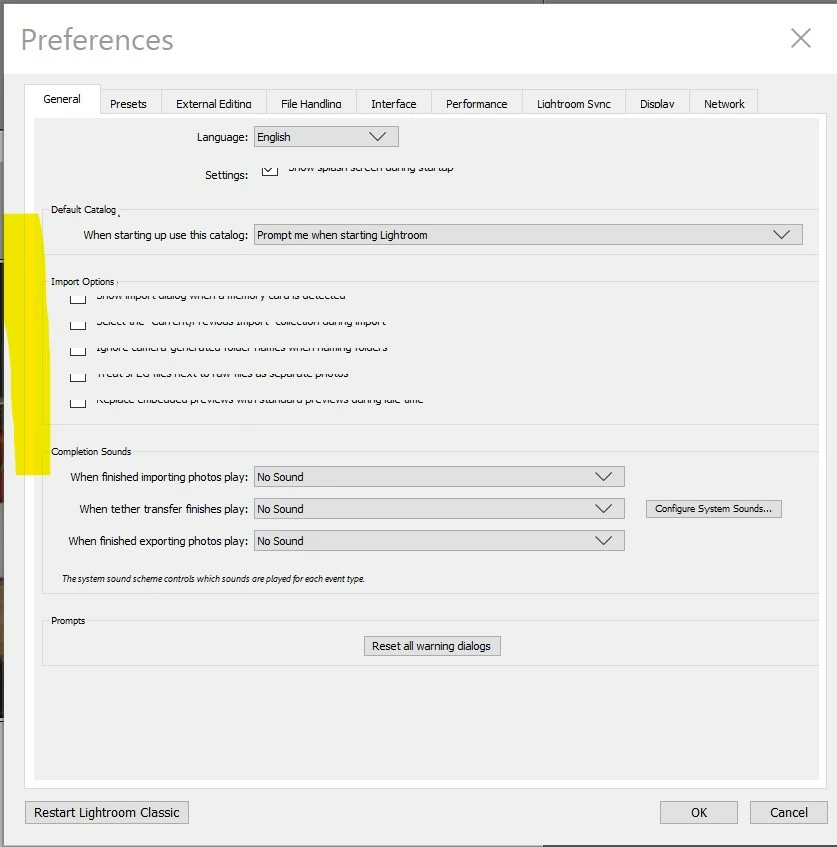837x847 pixels.
Task: Select the Lightroom Sync tab
Action: pyautogui.click(x=574, y=104)
